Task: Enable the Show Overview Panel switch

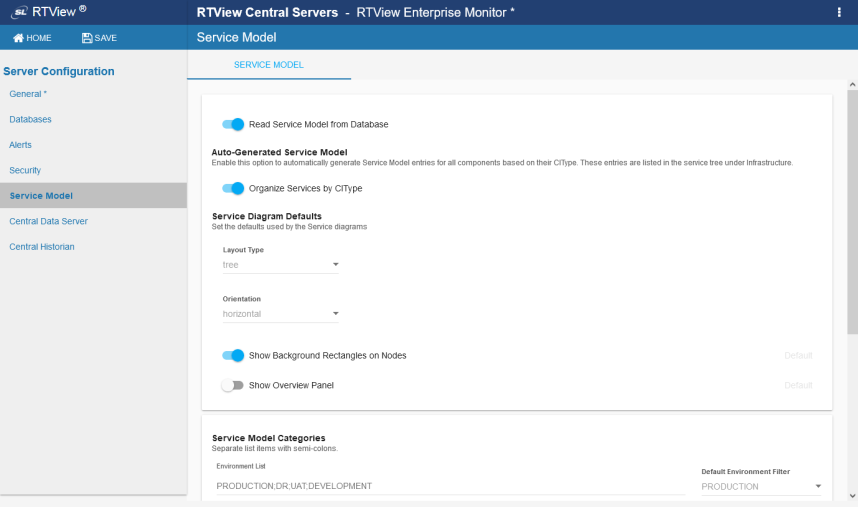Action: 233,385
